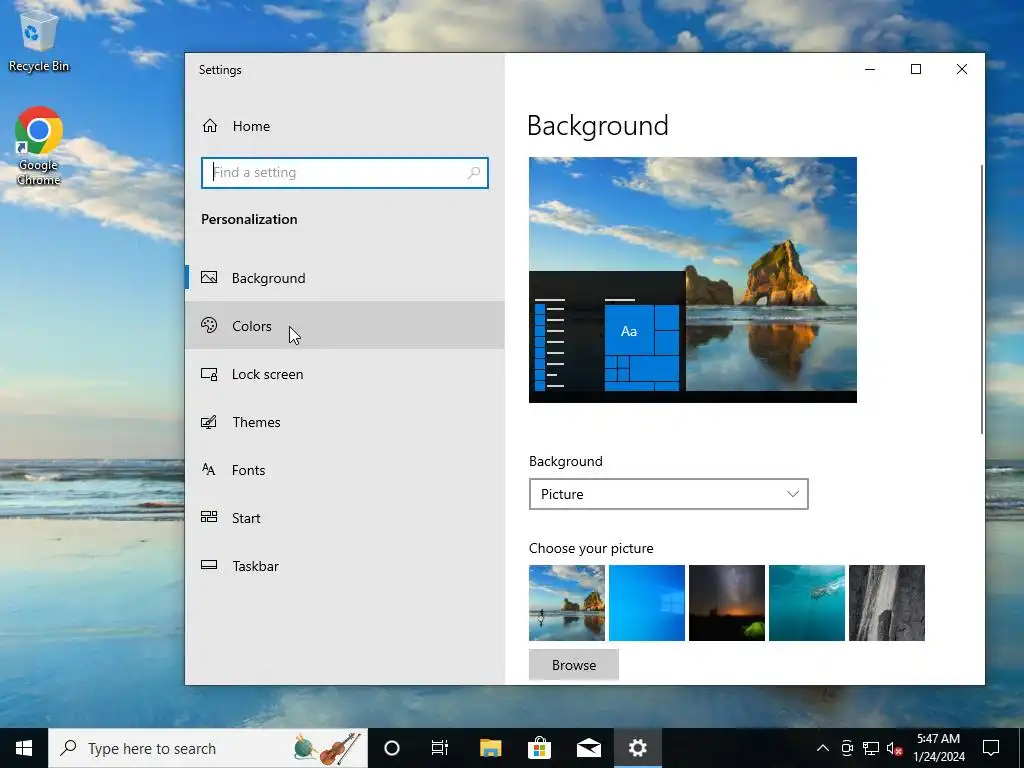Viewport: 1024px width, 768px height.
Task: Open the Fonts settings page
Action: tap(345, 470)
